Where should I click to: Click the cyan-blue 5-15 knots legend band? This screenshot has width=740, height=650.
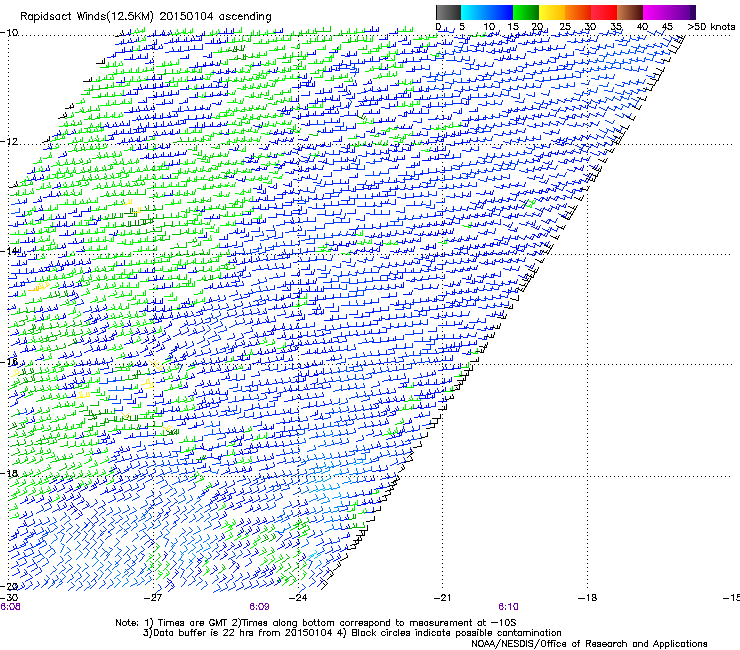point(487,12)
